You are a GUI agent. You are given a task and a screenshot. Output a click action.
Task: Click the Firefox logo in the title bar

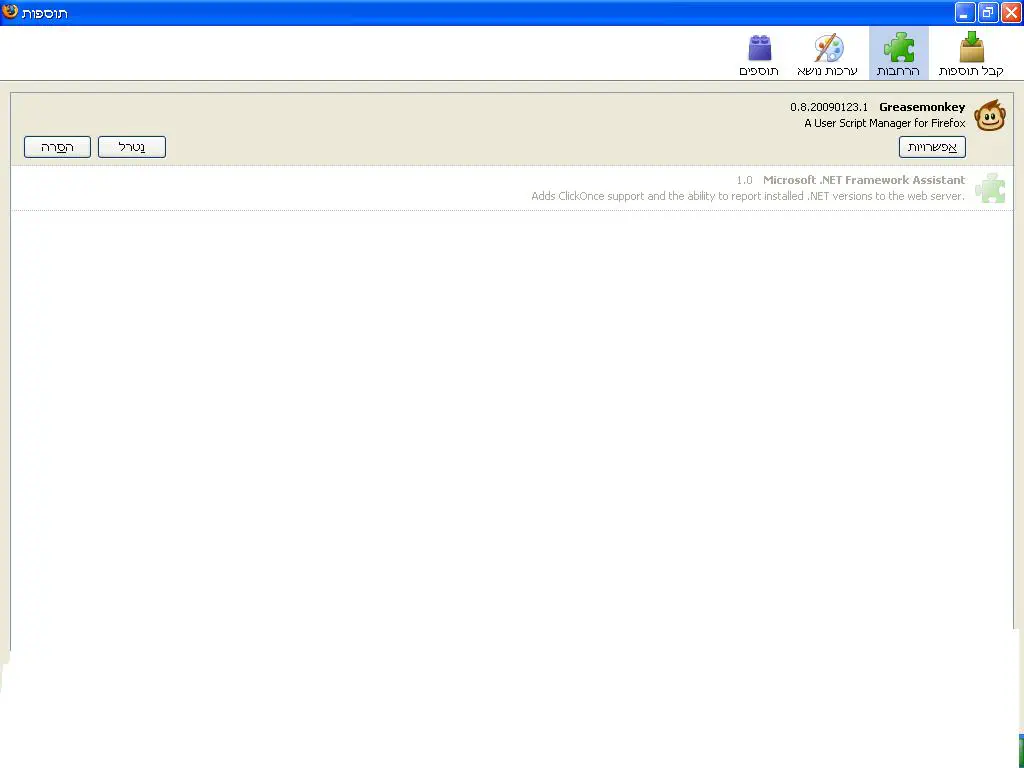pyautogui.click(x=10, y=12)
